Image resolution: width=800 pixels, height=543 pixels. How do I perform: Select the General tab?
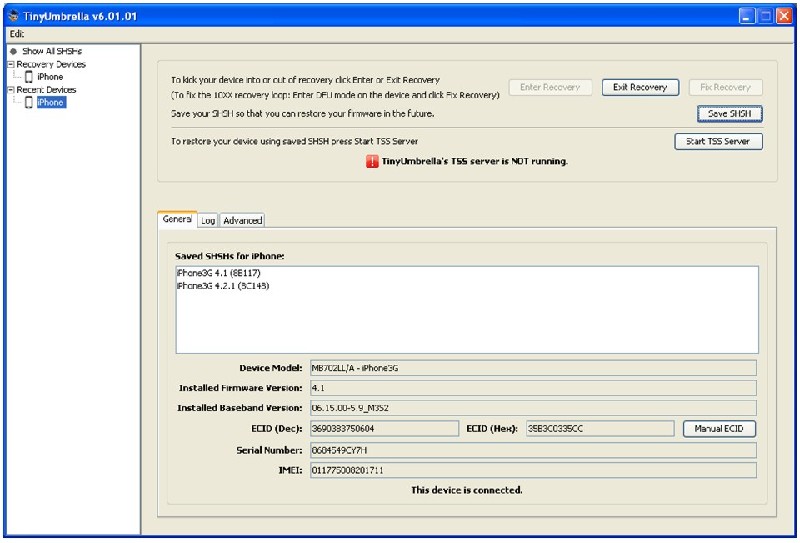click(177, 219)
